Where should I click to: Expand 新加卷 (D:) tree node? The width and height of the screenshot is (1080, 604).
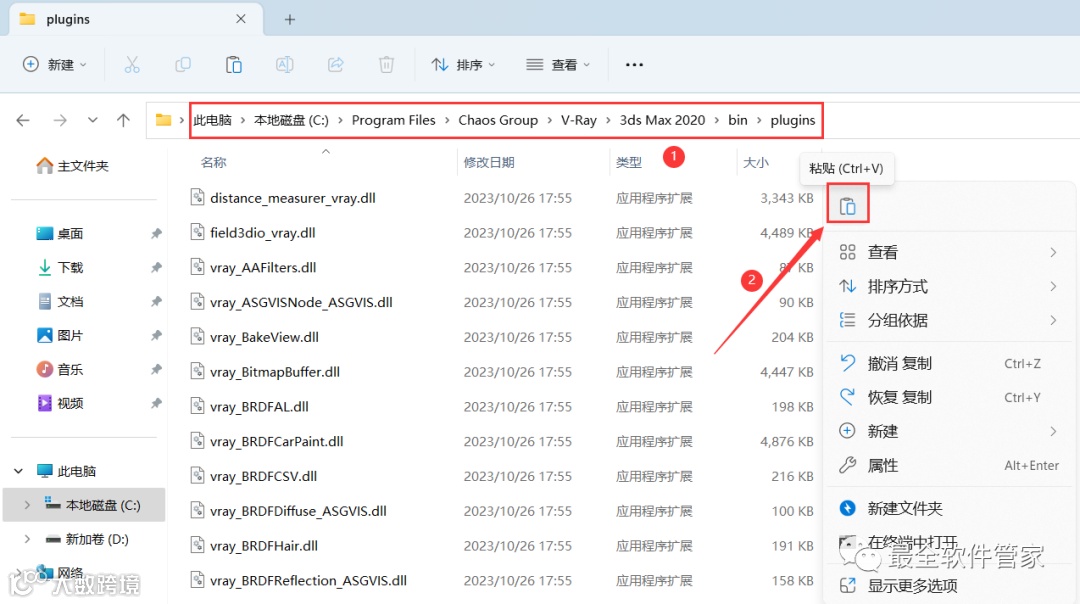27,539
